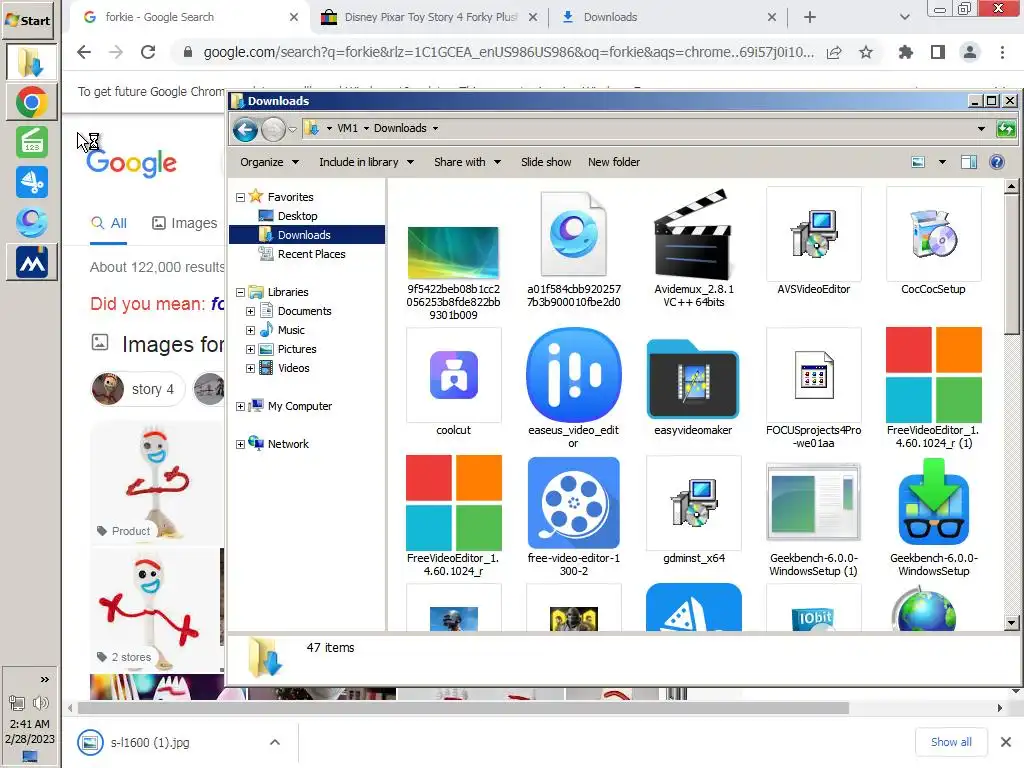Click the volume speaker tray icon
Image resolution: width=1024 pixels, height=768 pixels.
click(x=40, y=703)
